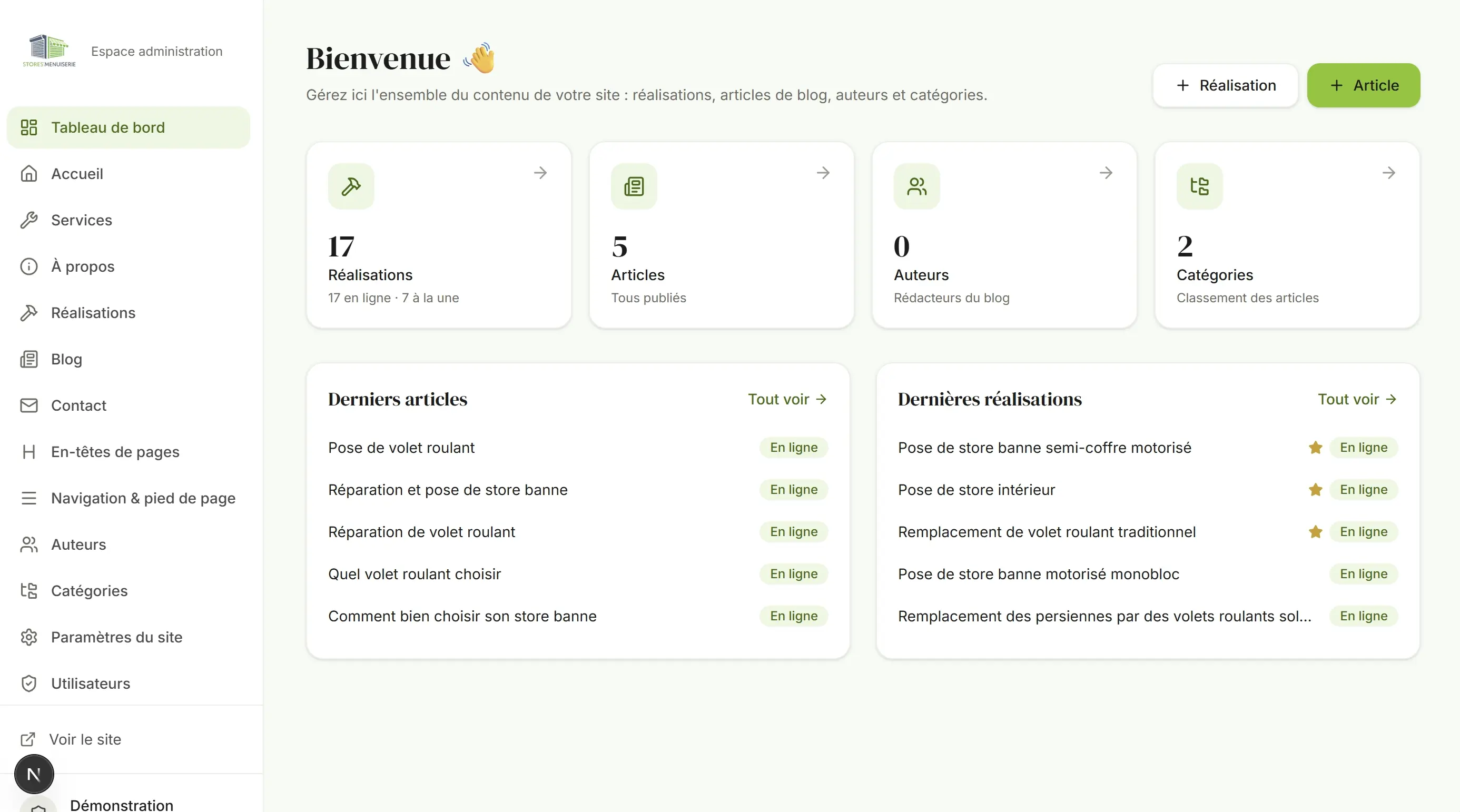Click the Stores Menuiserie logo
This screenshot has width=1460, height=812.
50,51
